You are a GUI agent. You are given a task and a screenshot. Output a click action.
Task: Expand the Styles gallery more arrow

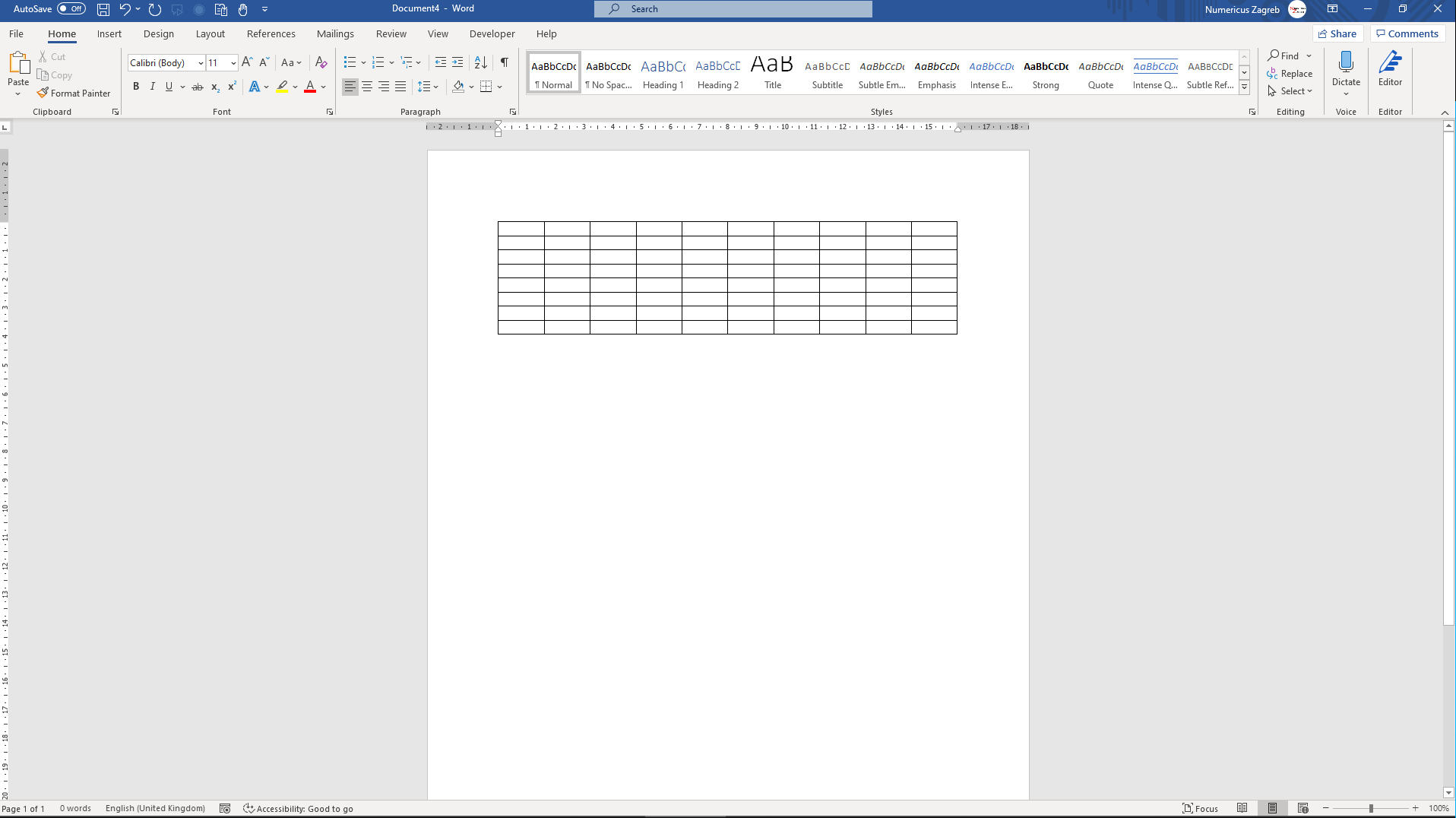pos(1244,88)
